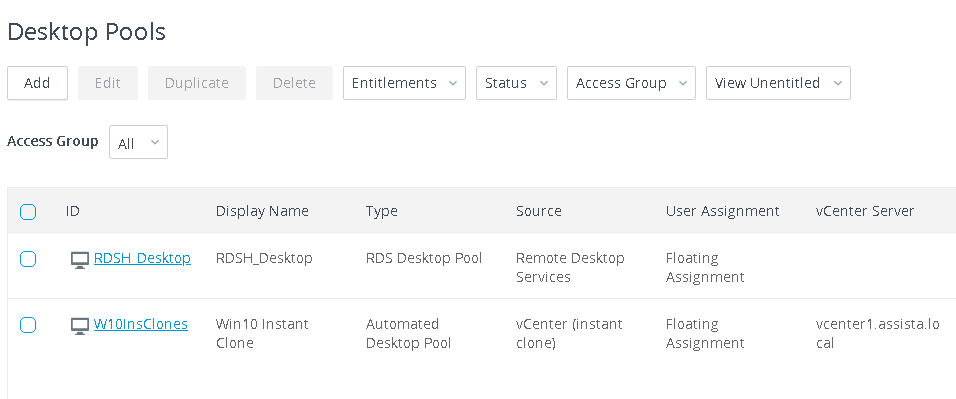Click the chevron arrow on Status
This screenshot has width=956, height=399.
point(543,84)
